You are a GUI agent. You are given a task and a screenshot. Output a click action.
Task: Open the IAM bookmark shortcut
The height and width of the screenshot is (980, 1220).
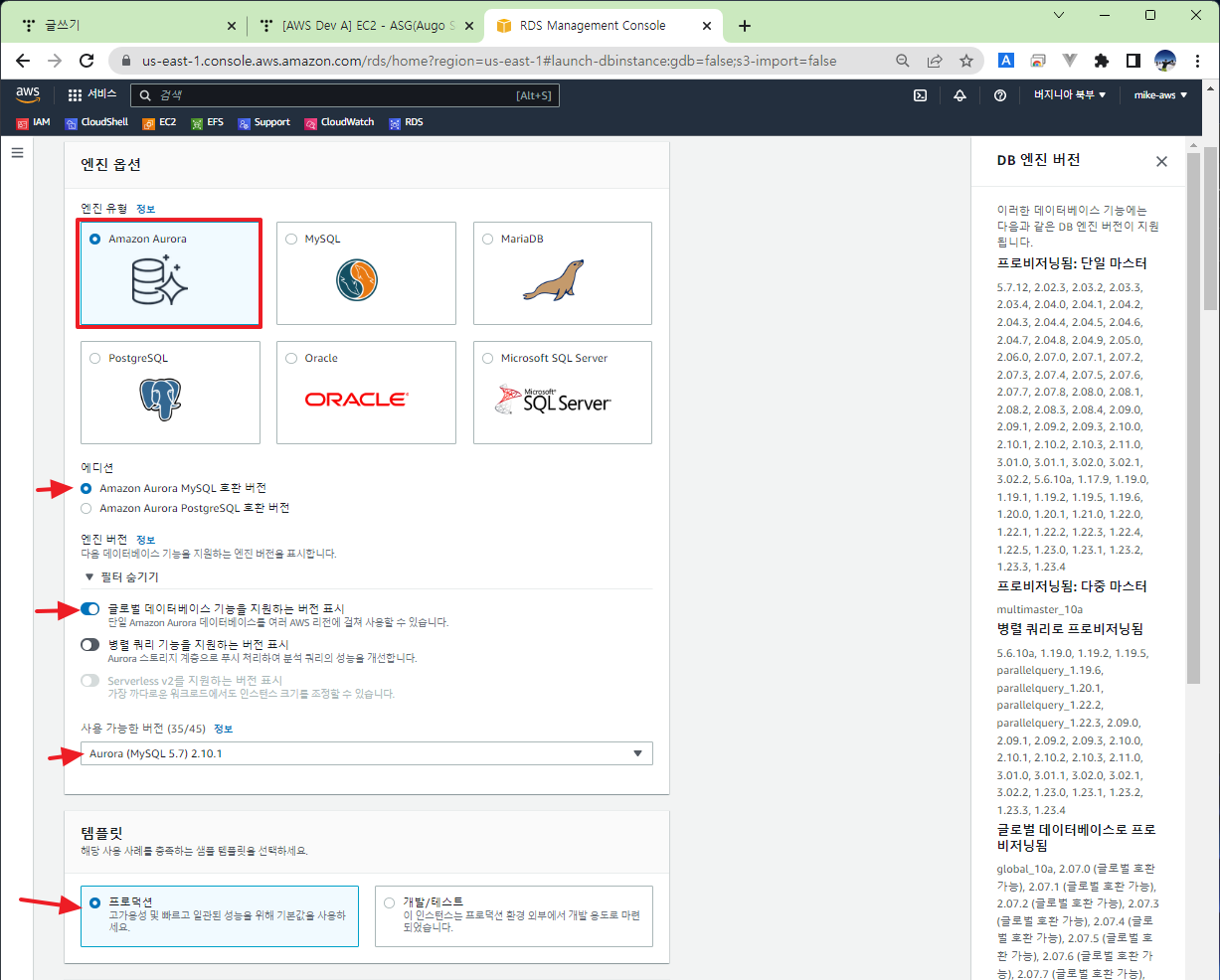33,122
